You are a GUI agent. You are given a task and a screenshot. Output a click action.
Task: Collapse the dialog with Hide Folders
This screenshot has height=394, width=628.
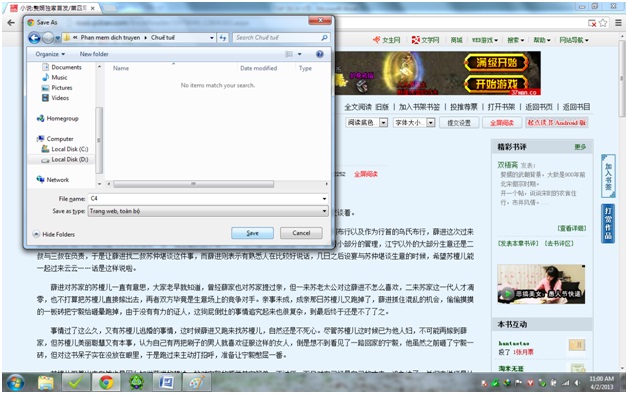click(x=54, y=234)
